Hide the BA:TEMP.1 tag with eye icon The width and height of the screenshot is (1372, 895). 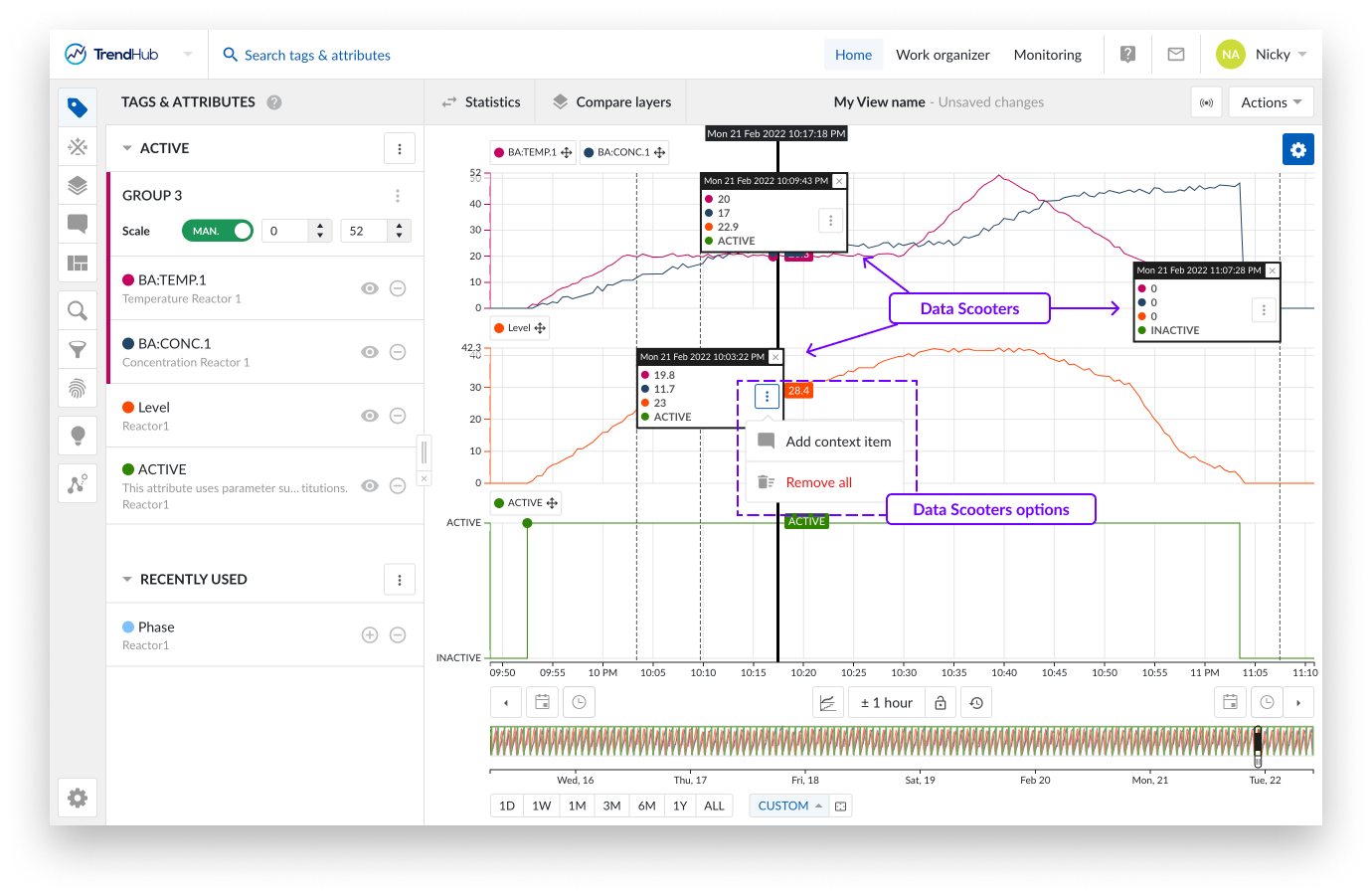point(370,288)
